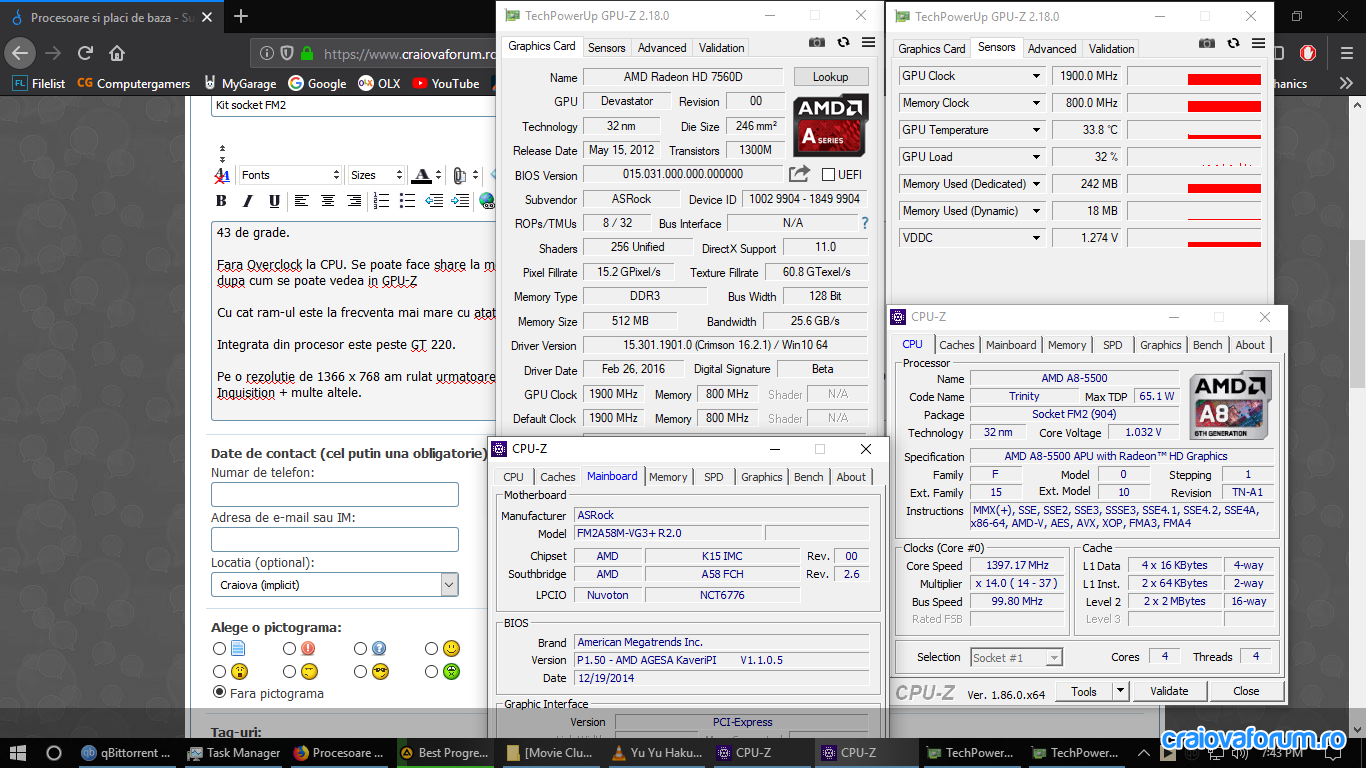
Task: Reload the page in Firefox
Action: [x=85, y=53]
